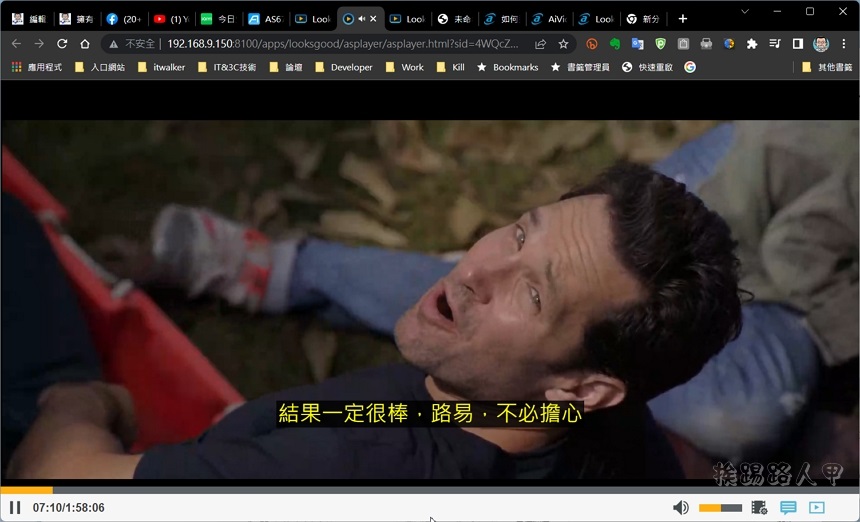
Task: Switch to the AiVi tab
Action: pos(550,19)
